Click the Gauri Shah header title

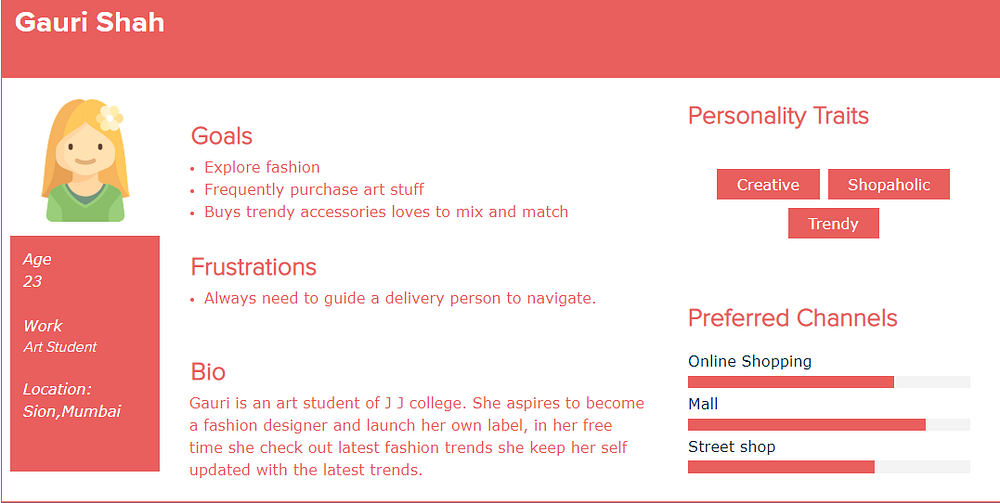pos(90,23)
